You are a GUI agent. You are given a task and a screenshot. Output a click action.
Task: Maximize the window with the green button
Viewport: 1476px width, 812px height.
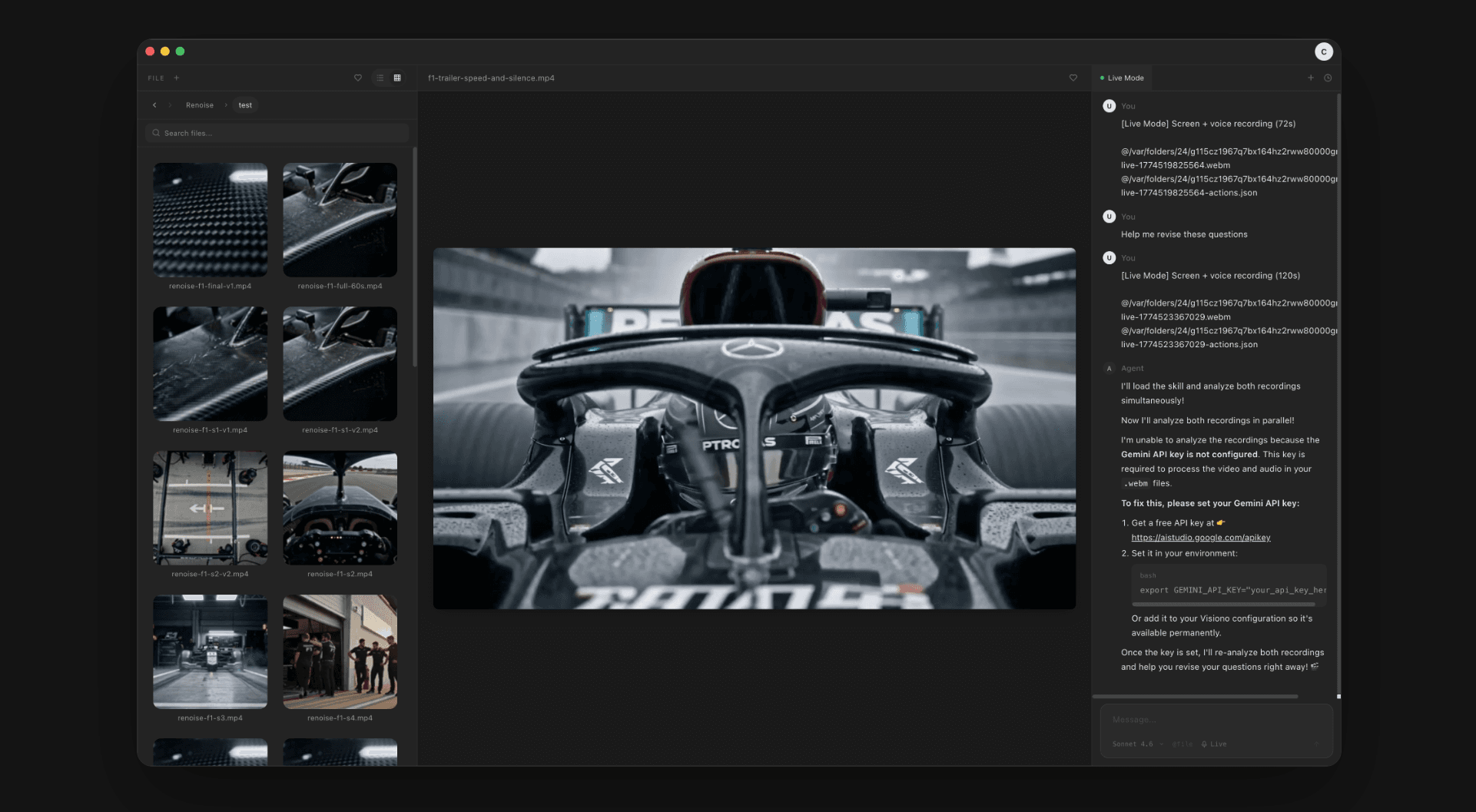tap(181, 51)
